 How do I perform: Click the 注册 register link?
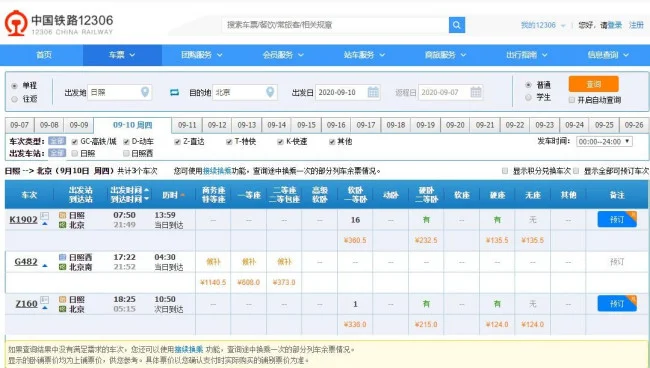coord(636,25)
